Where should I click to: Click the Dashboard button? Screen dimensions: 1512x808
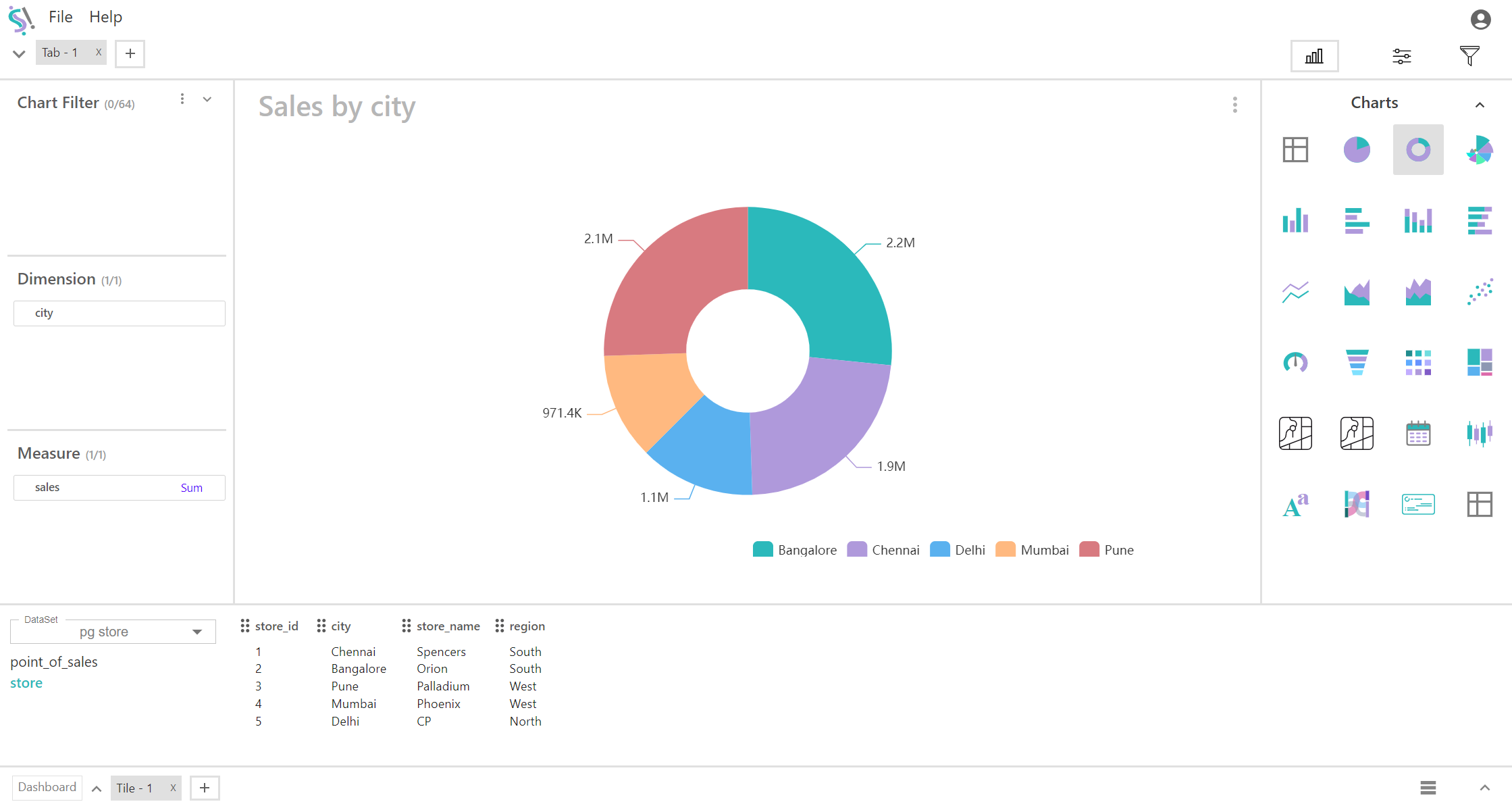[x=47, y=787]
